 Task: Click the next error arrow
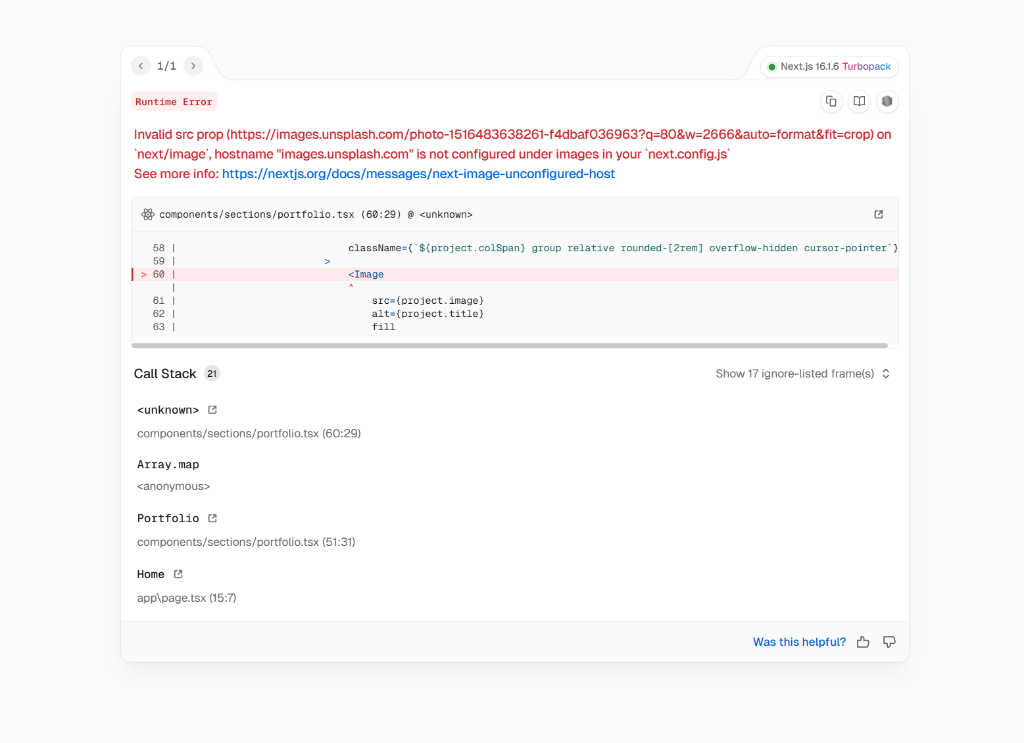(x=193, y=66)
